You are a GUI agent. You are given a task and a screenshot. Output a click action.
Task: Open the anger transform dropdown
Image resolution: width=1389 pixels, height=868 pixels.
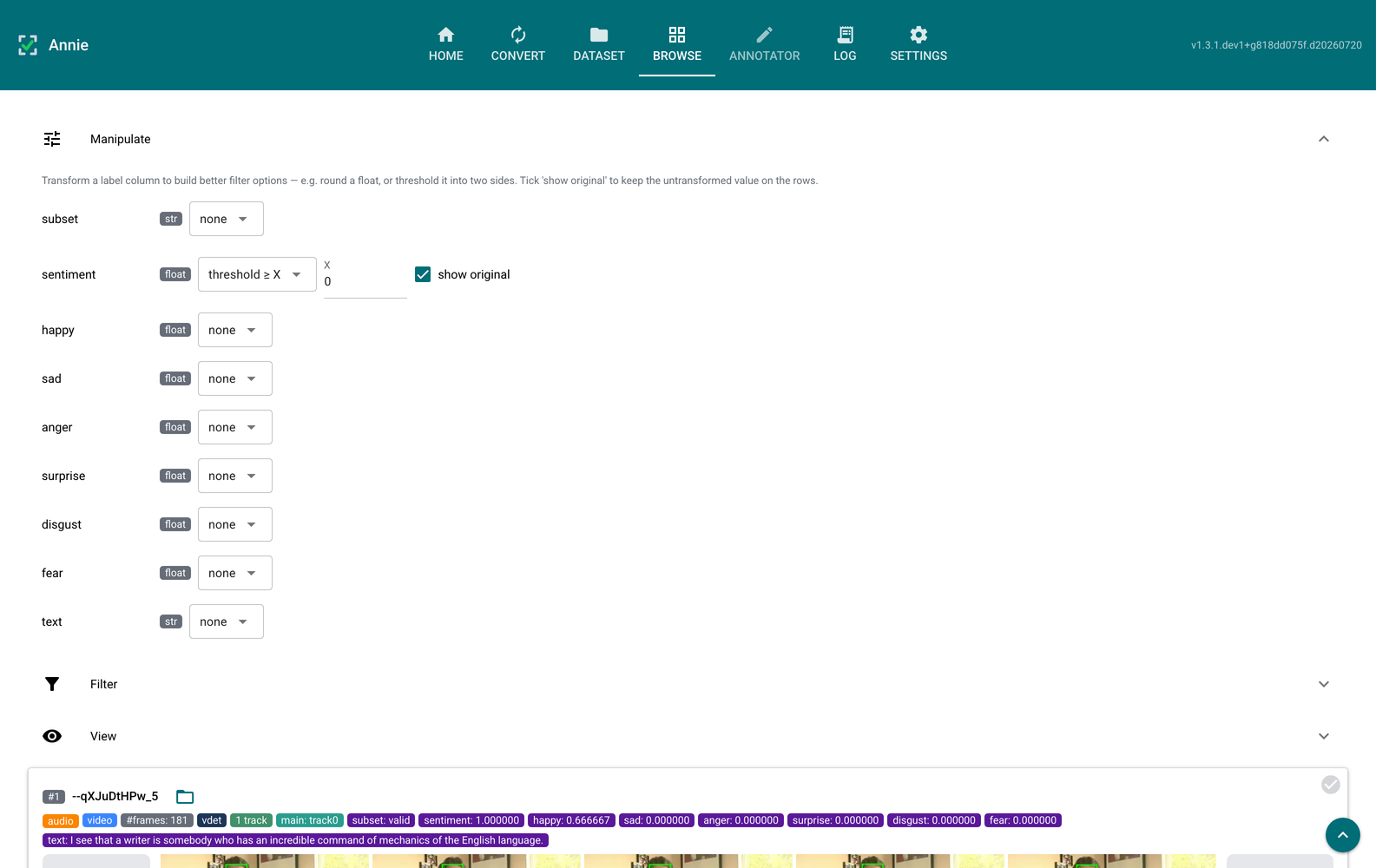pos(235,427)
